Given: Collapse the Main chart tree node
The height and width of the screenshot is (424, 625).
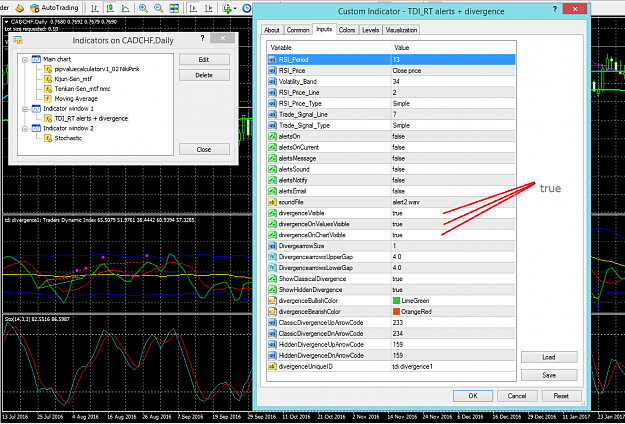Looking at the screenshot, I should tap(25, 60).
